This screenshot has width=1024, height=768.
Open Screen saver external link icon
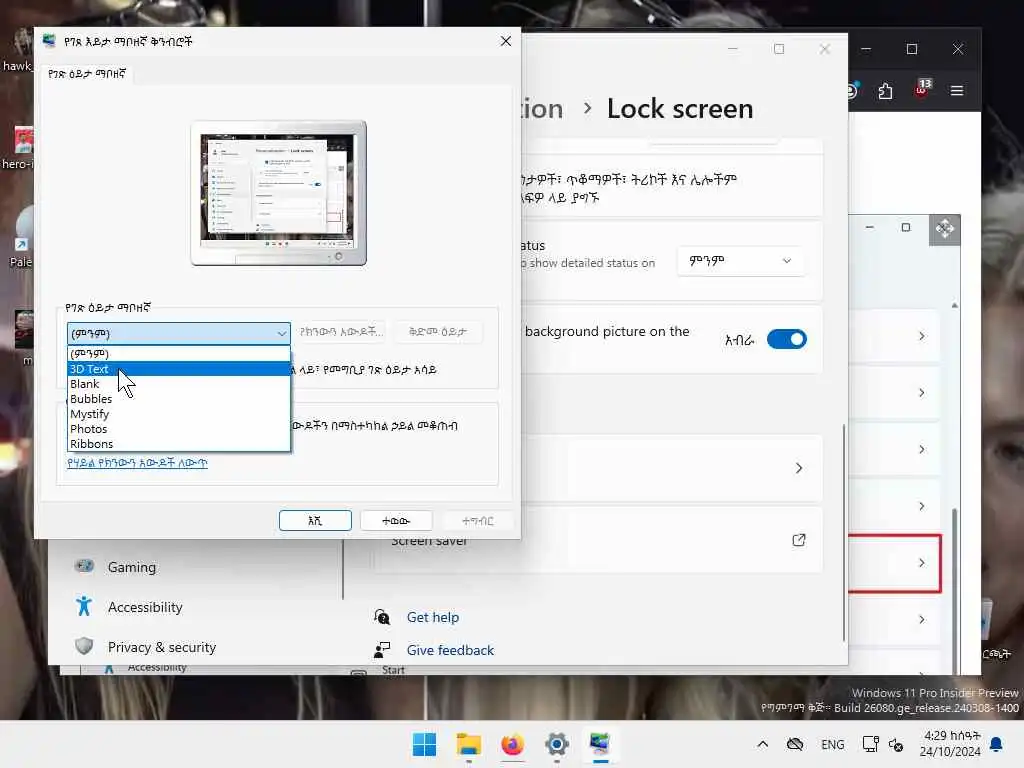[799, 540]
